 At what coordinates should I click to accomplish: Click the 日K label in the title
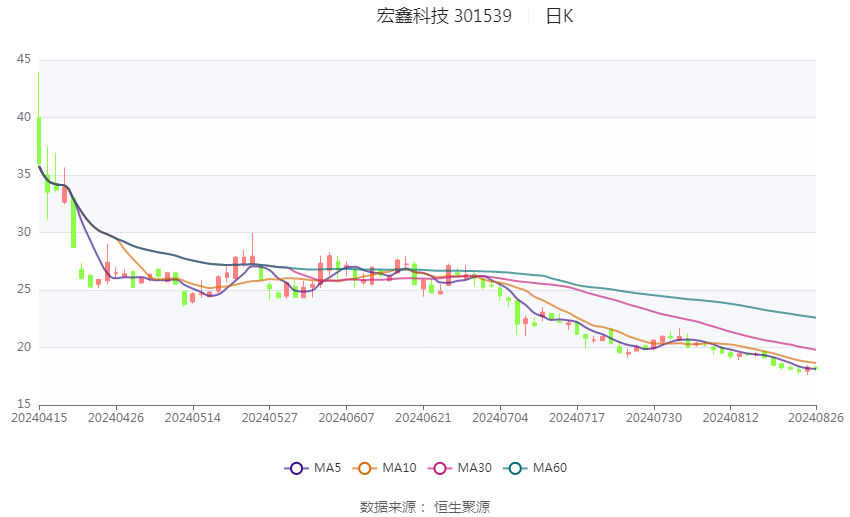[559, 16]
